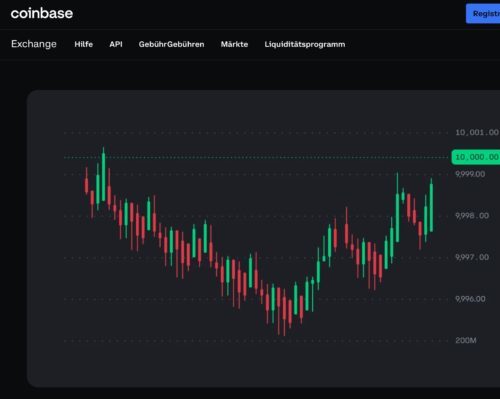Select the 9,998.00 axis label

[x=472, y=216]
